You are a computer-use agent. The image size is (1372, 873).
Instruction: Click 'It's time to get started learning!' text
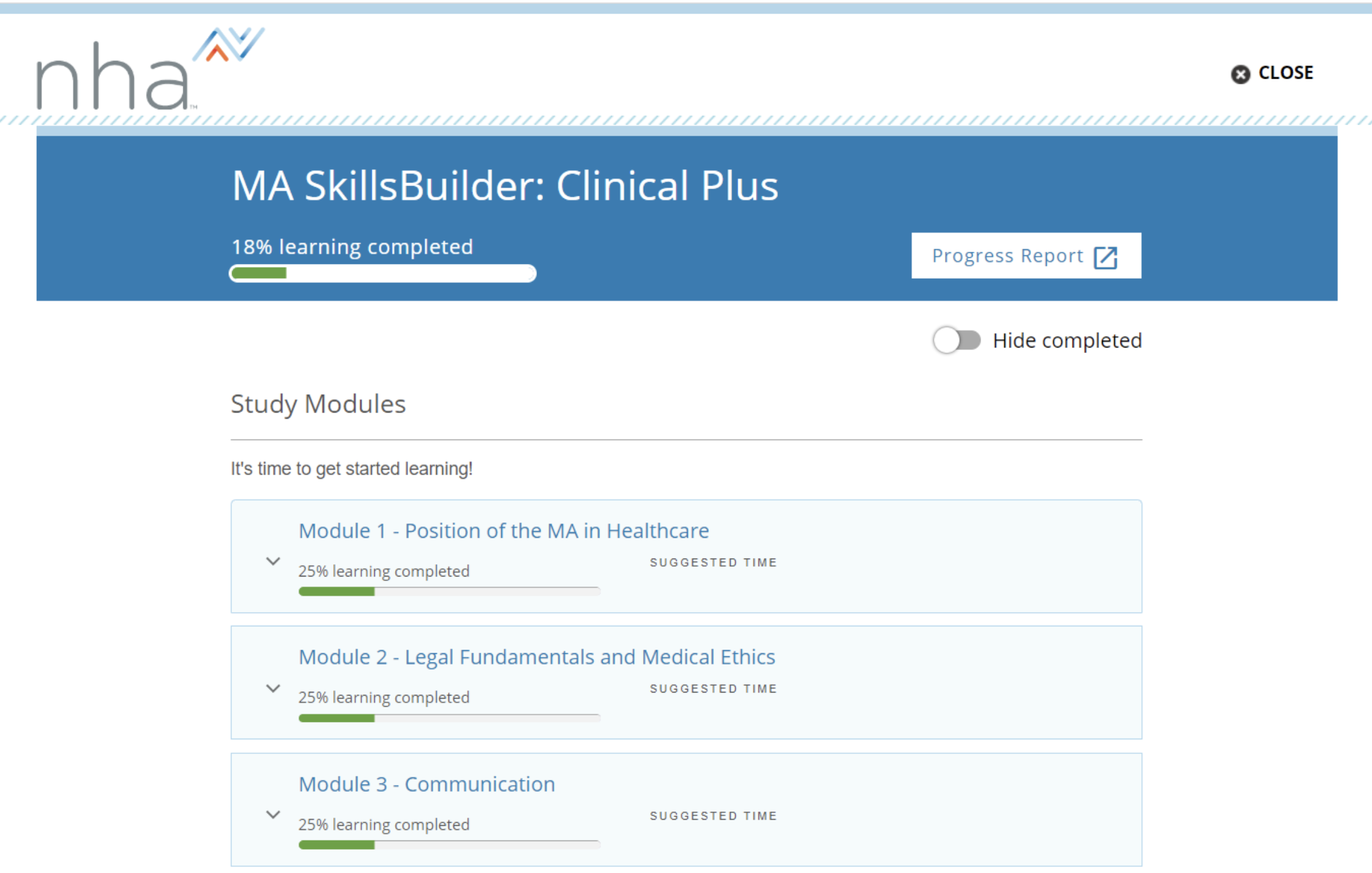tap(352, 468)
